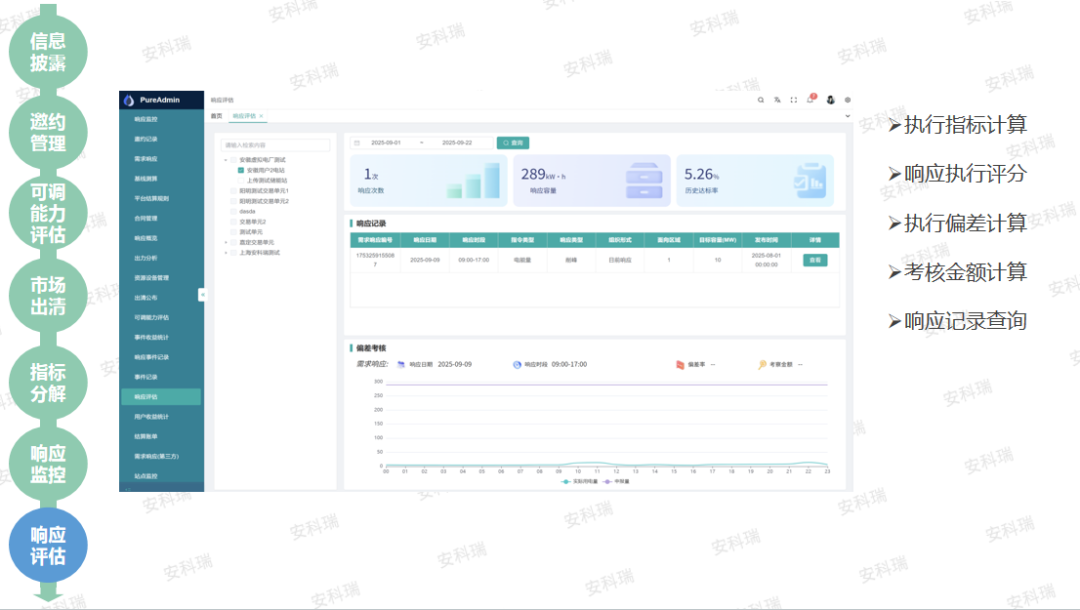
Task: Click the drawer graphic on 响应容量 card
Action: 644,180
